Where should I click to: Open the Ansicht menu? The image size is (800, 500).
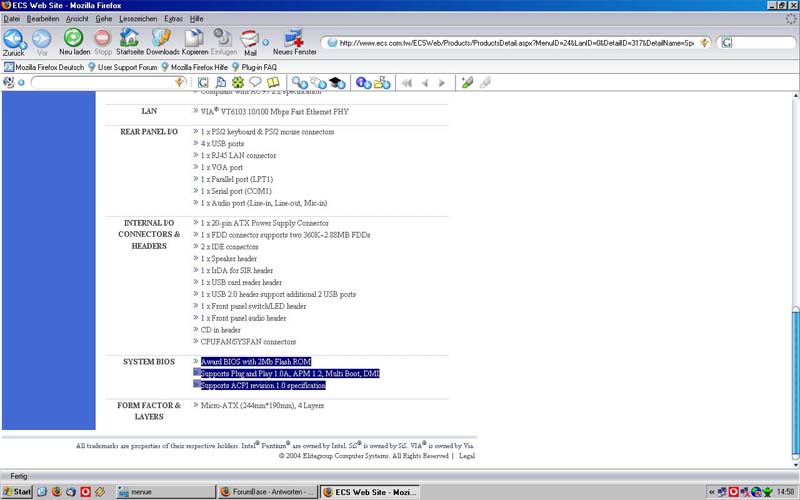point(77,19)
